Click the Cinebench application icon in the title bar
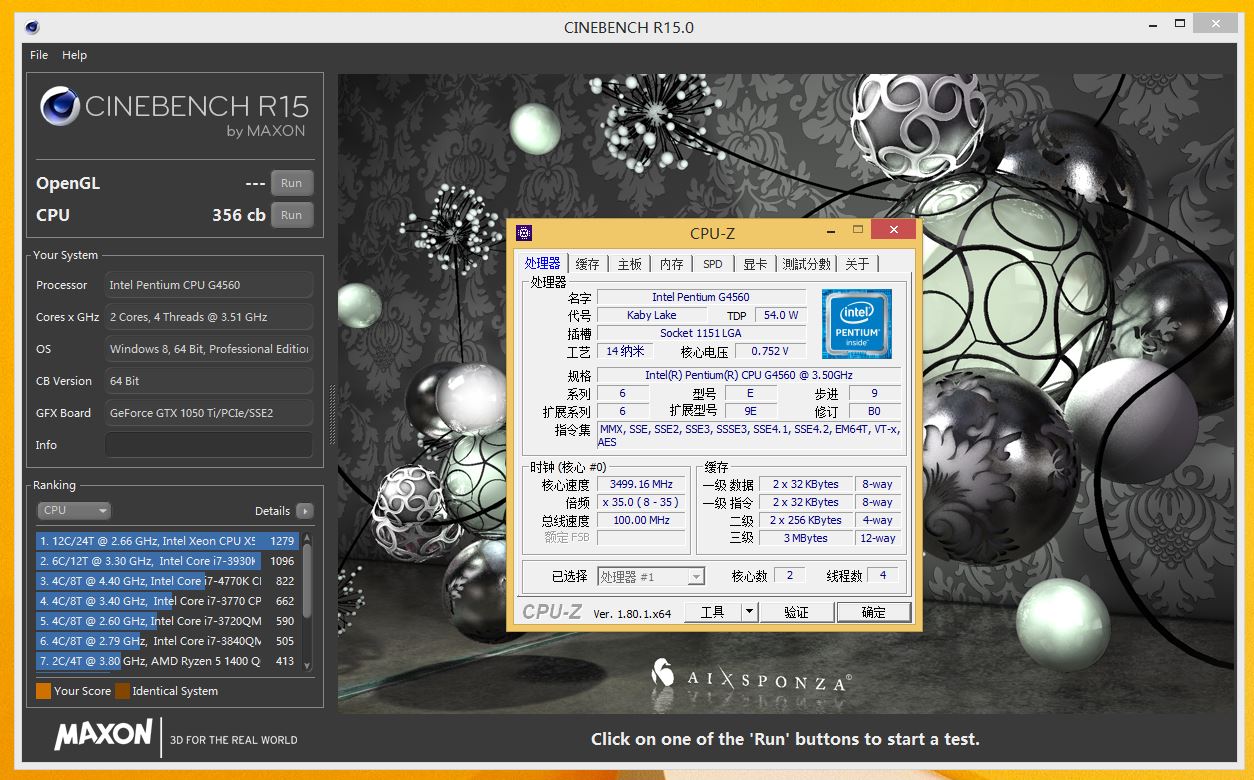The height and width of the screenshot is (780, 1254). (31, 27)
